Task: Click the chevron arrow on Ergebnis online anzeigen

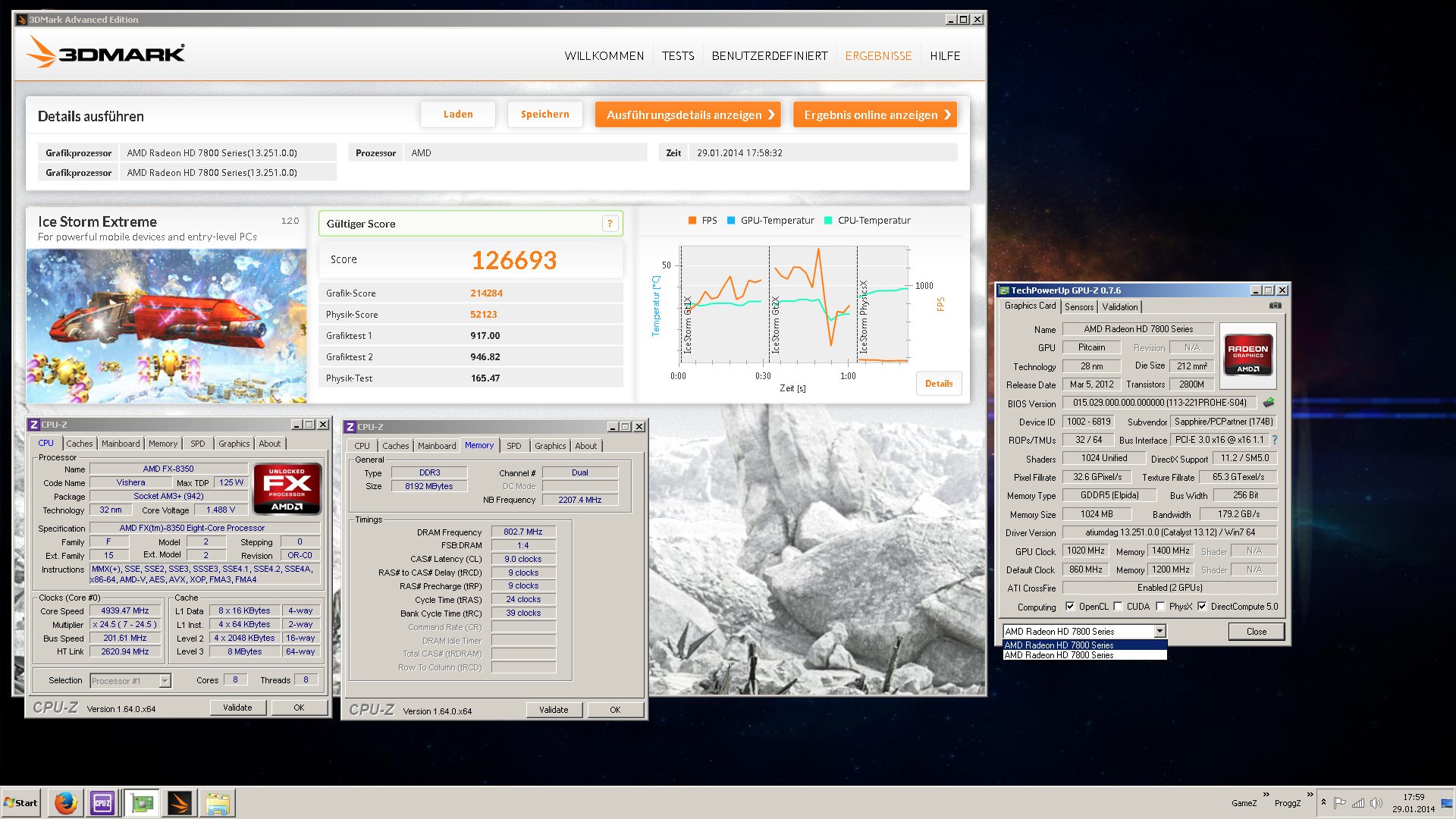Action: tap(947, 115)
